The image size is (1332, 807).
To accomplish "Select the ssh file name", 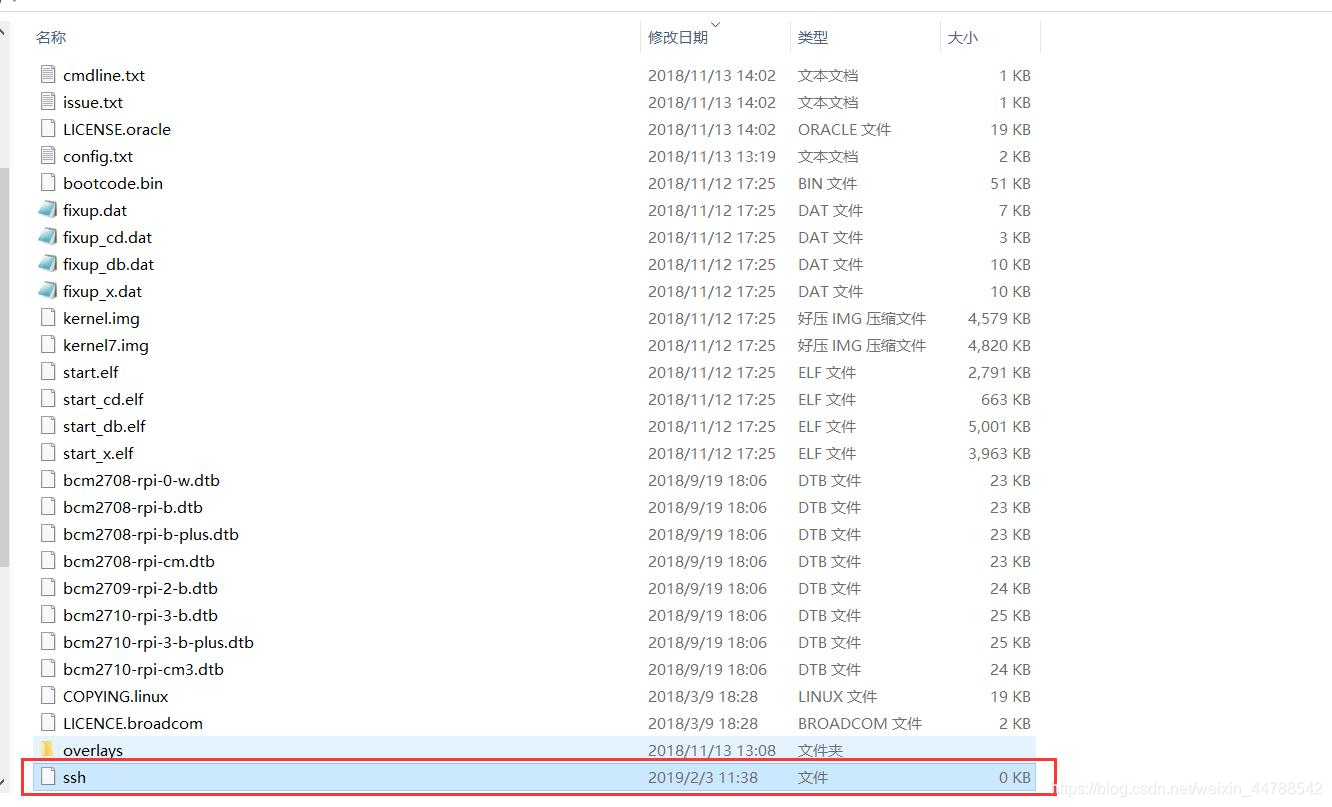I will click(x=74, y=777).
